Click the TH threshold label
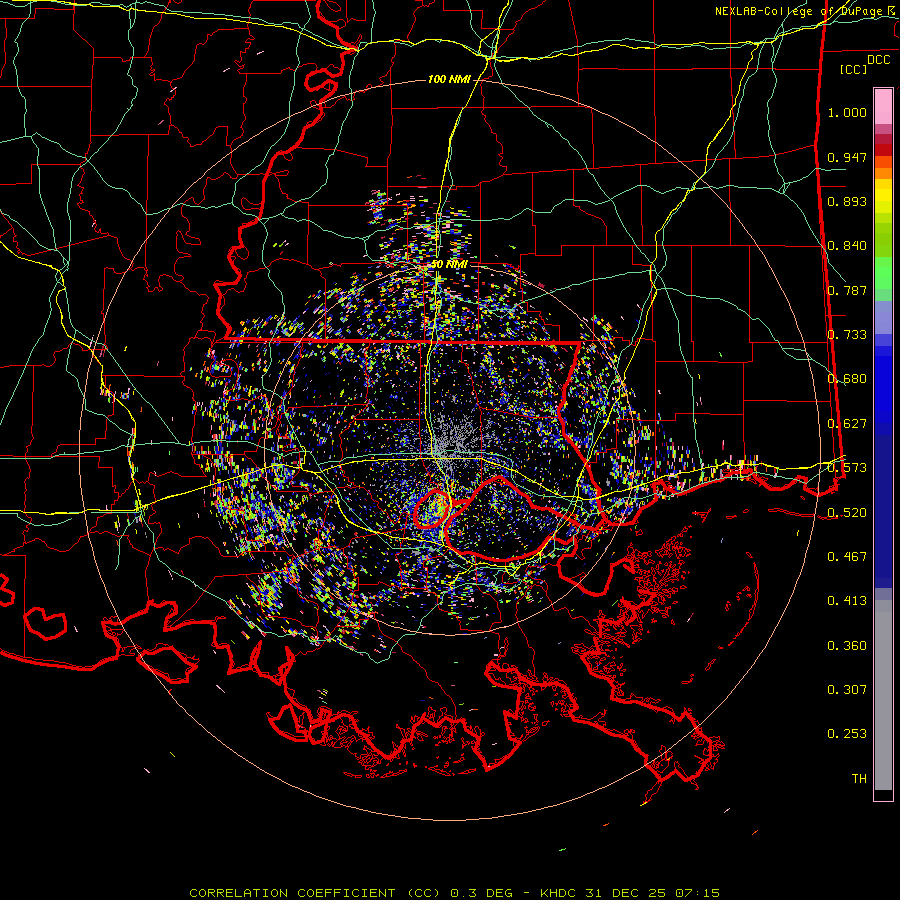This screenshot has height=900, width=900. (859, 779)
